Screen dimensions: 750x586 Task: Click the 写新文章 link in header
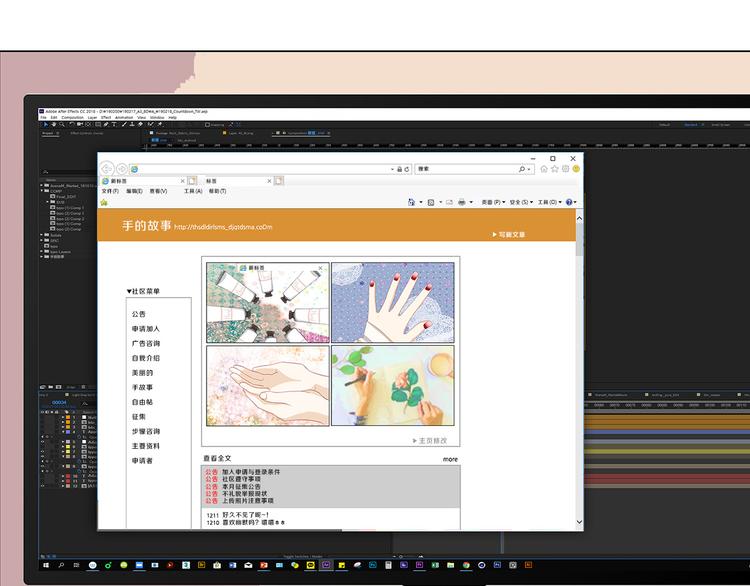pos(509,234)
